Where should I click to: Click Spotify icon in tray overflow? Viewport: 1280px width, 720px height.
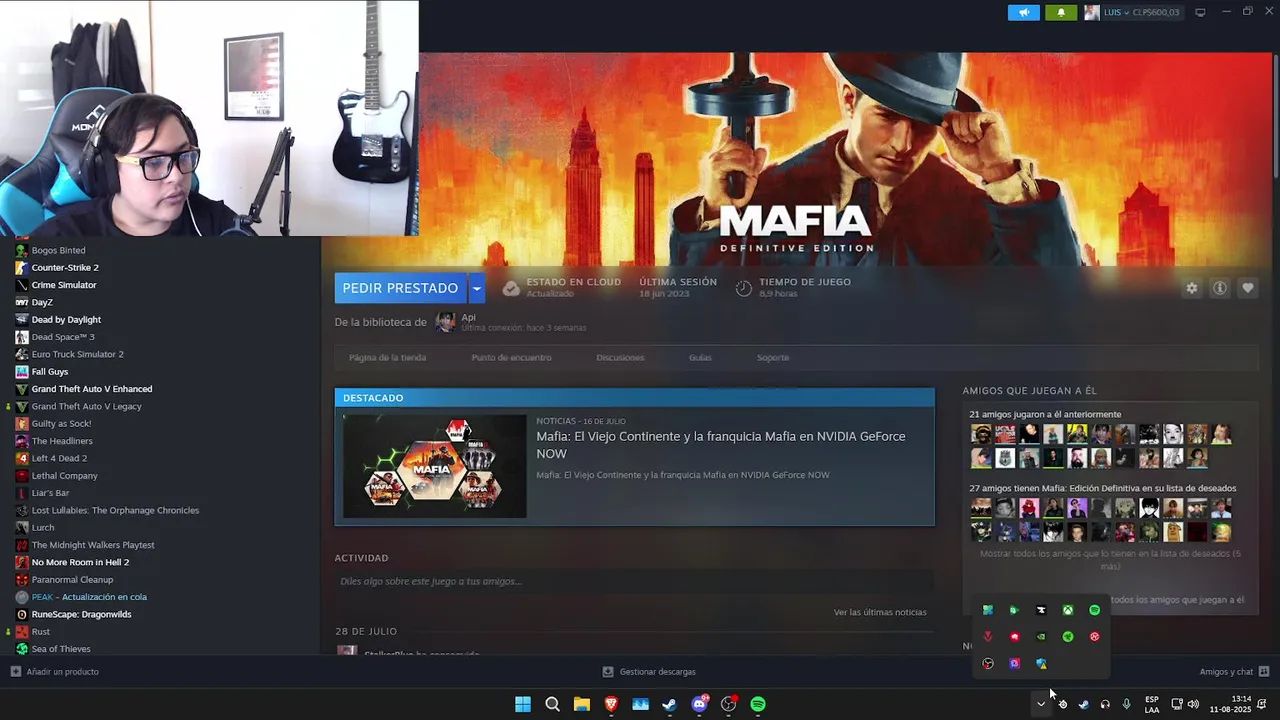(x=1094, y=610)
